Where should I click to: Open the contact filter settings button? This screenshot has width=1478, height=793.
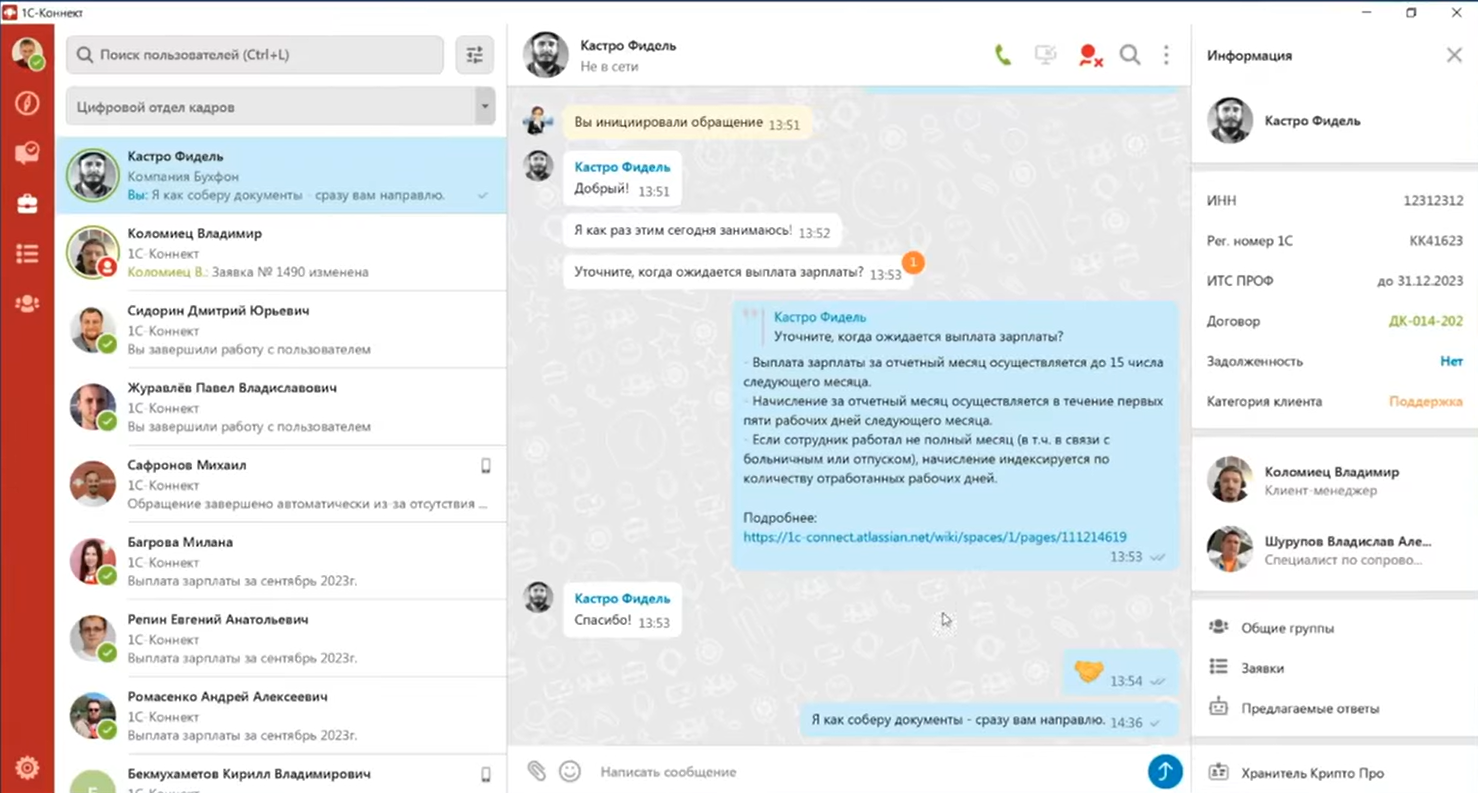[475, 56]
